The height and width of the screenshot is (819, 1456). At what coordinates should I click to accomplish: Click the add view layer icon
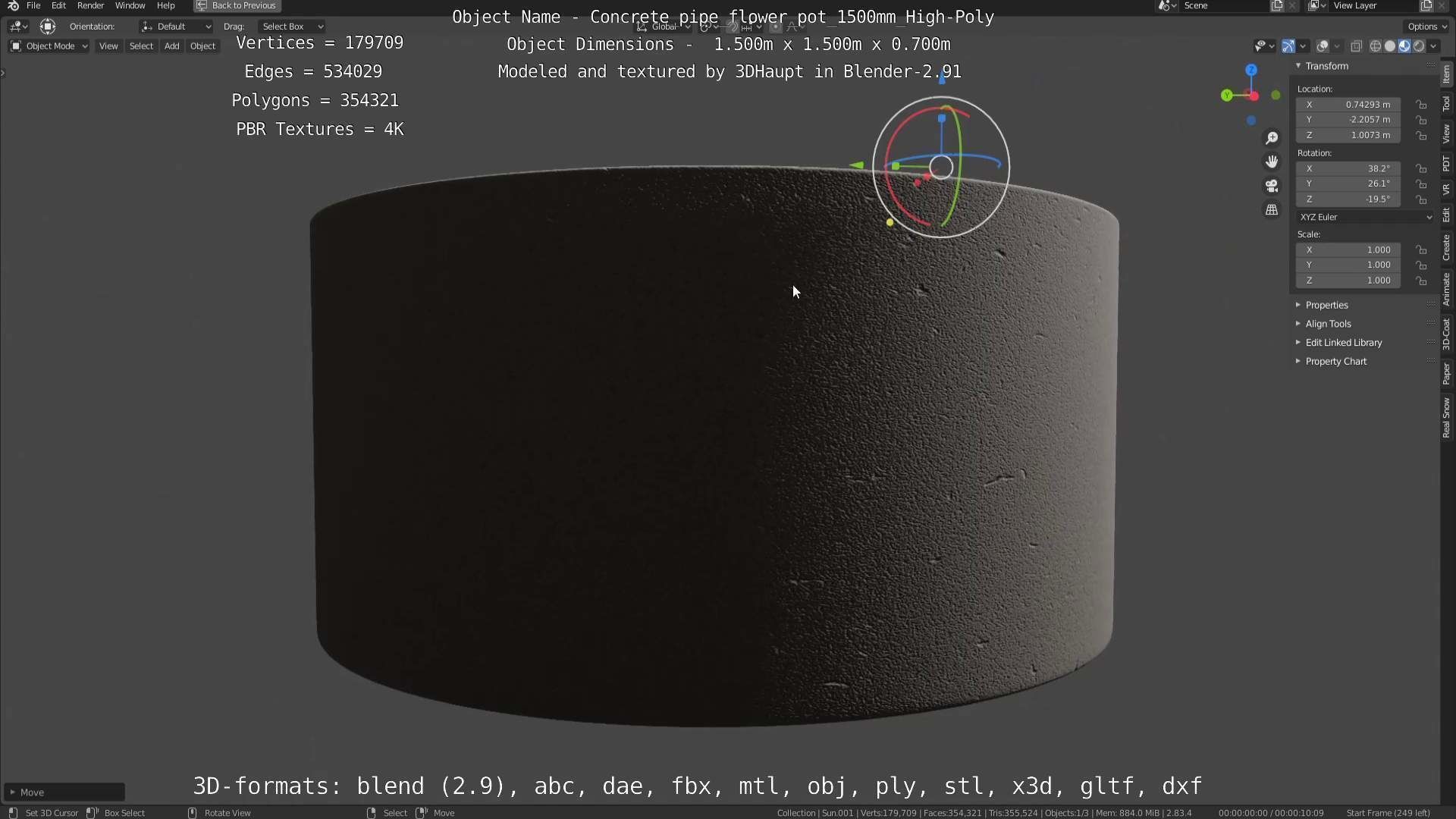[x=1426, y=5]
